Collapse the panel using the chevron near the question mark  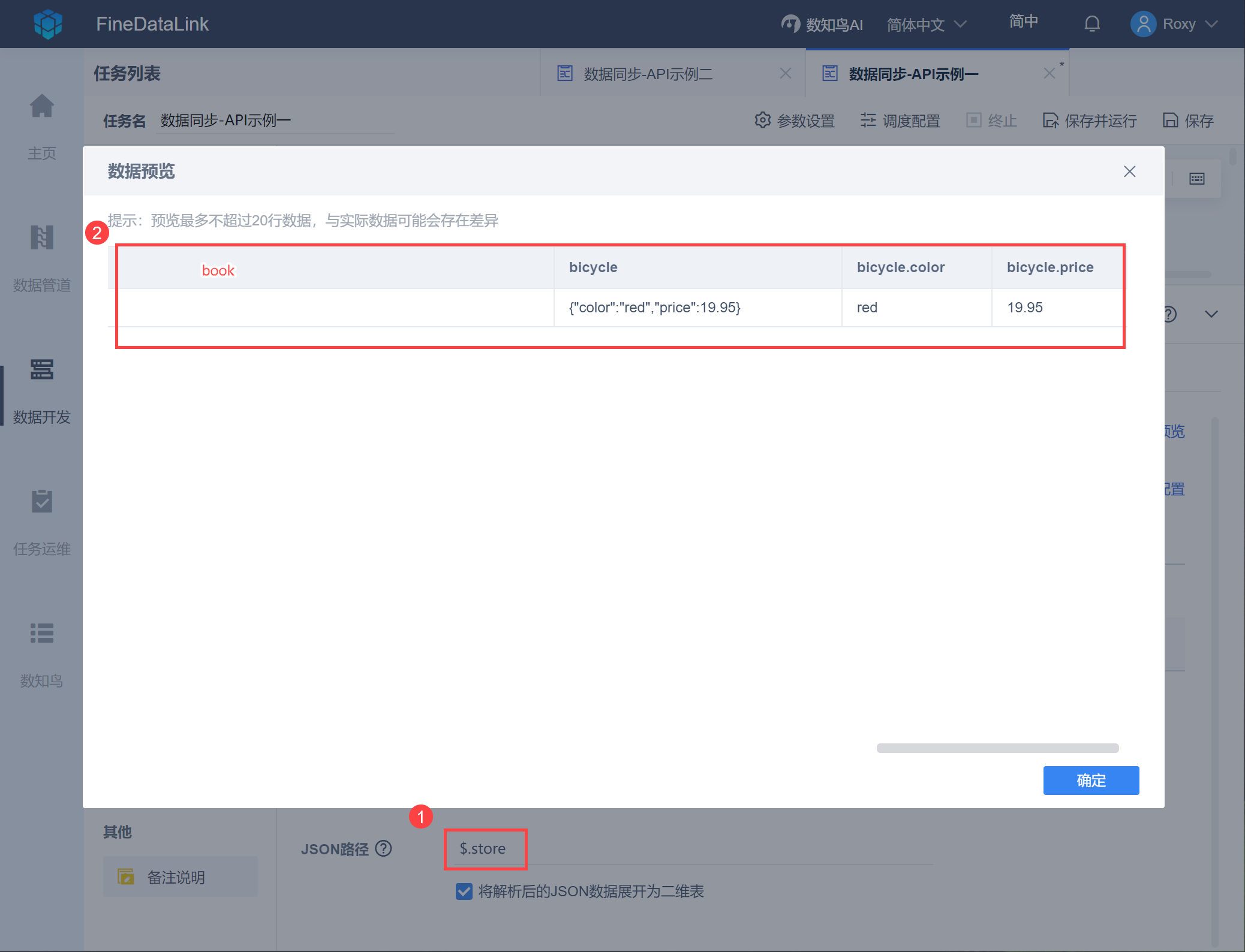click(1211, 314)
